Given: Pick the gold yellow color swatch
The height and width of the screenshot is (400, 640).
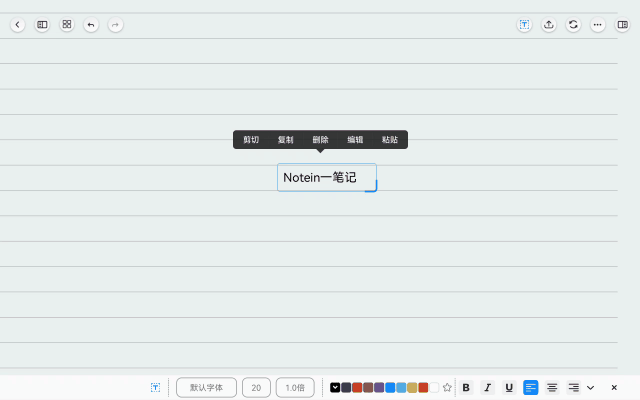Looking at the screenshot, I should (412, 387).
